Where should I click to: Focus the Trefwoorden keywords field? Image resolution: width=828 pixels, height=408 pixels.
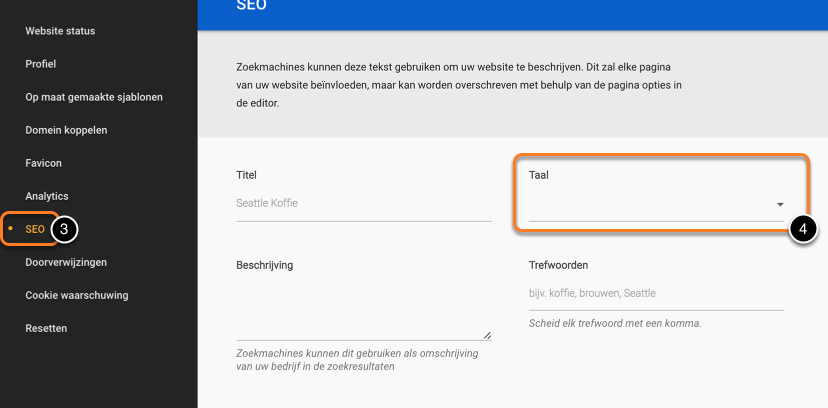click(655, 294)
